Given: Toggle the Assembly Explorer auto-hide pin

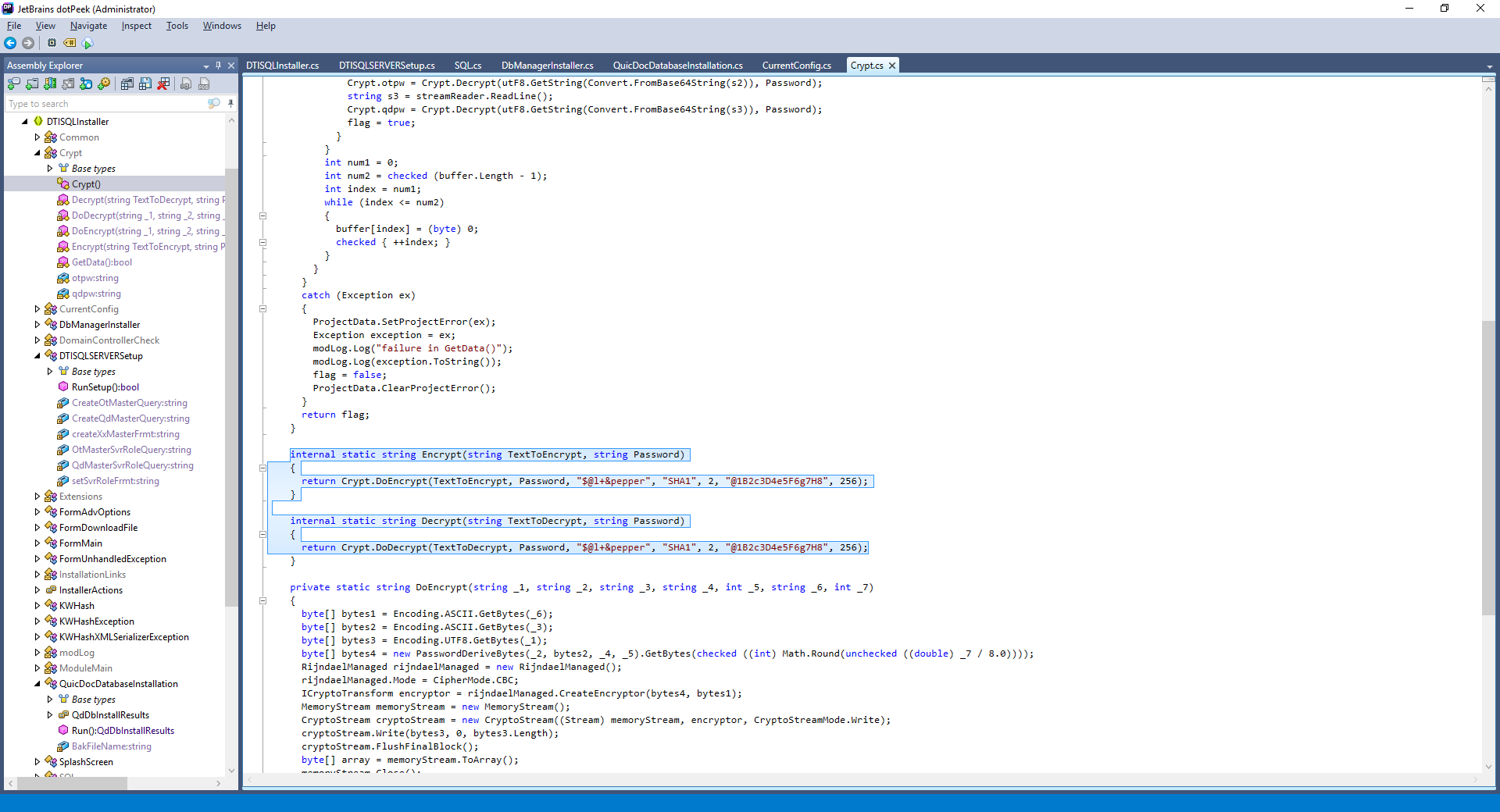Looking at the screenshot, I should click(219, 66).
